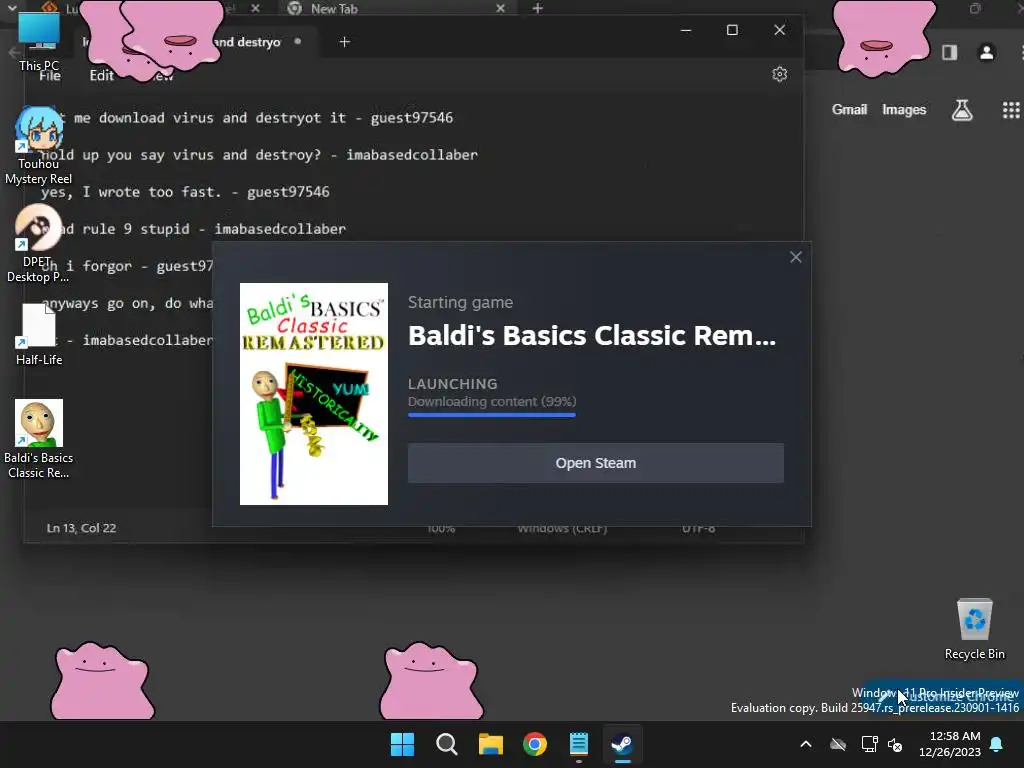Open taskbar Search
Viewport: 1024px width, 768px height.
[447, 744]
